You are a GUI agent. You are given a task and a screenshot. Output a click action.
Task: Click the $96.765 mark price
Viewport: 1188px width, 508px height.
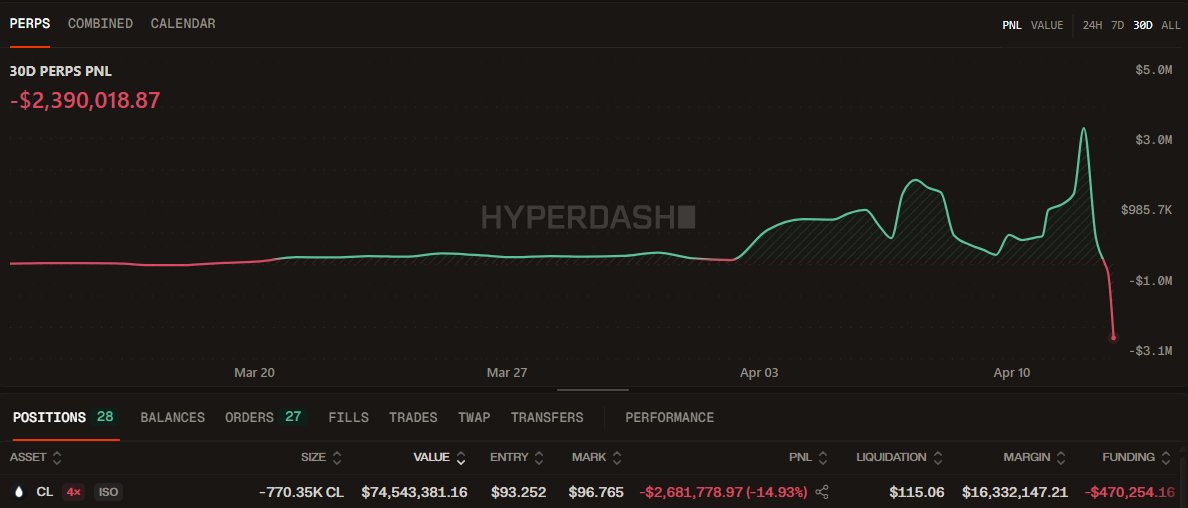(x=598, y=492)
